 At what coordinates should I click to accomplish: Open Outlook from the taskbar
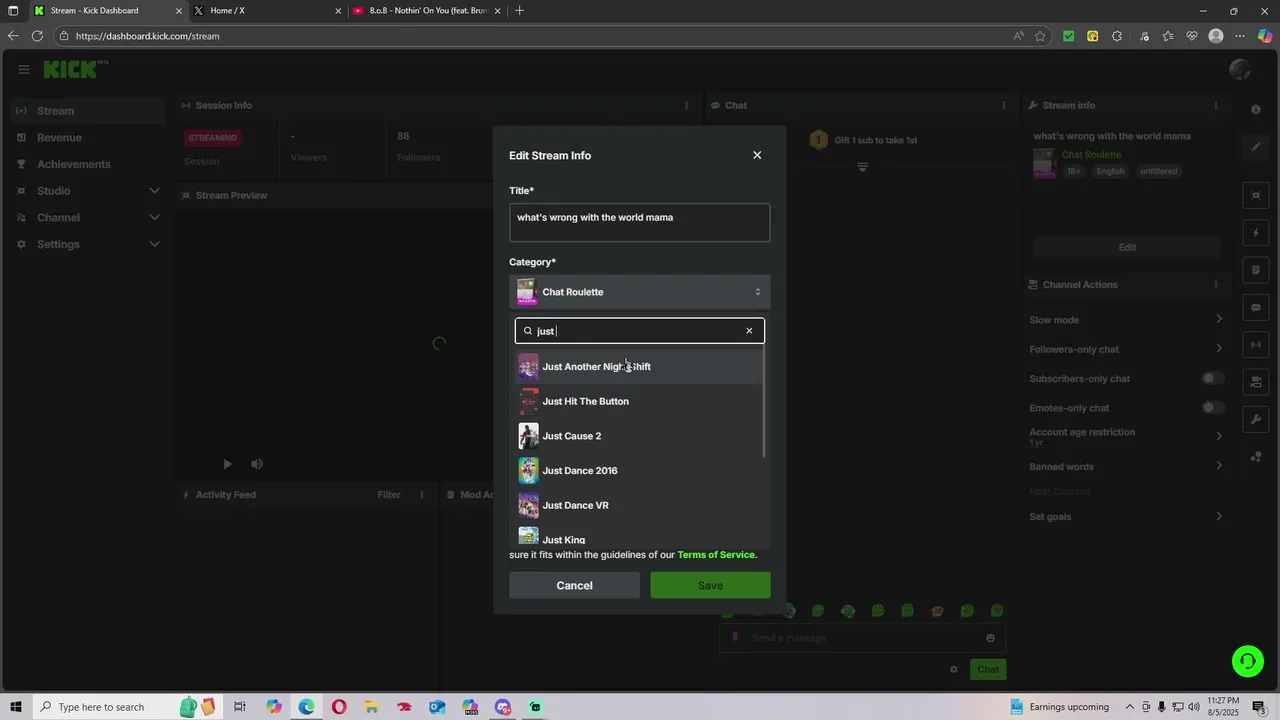(437, 707)
